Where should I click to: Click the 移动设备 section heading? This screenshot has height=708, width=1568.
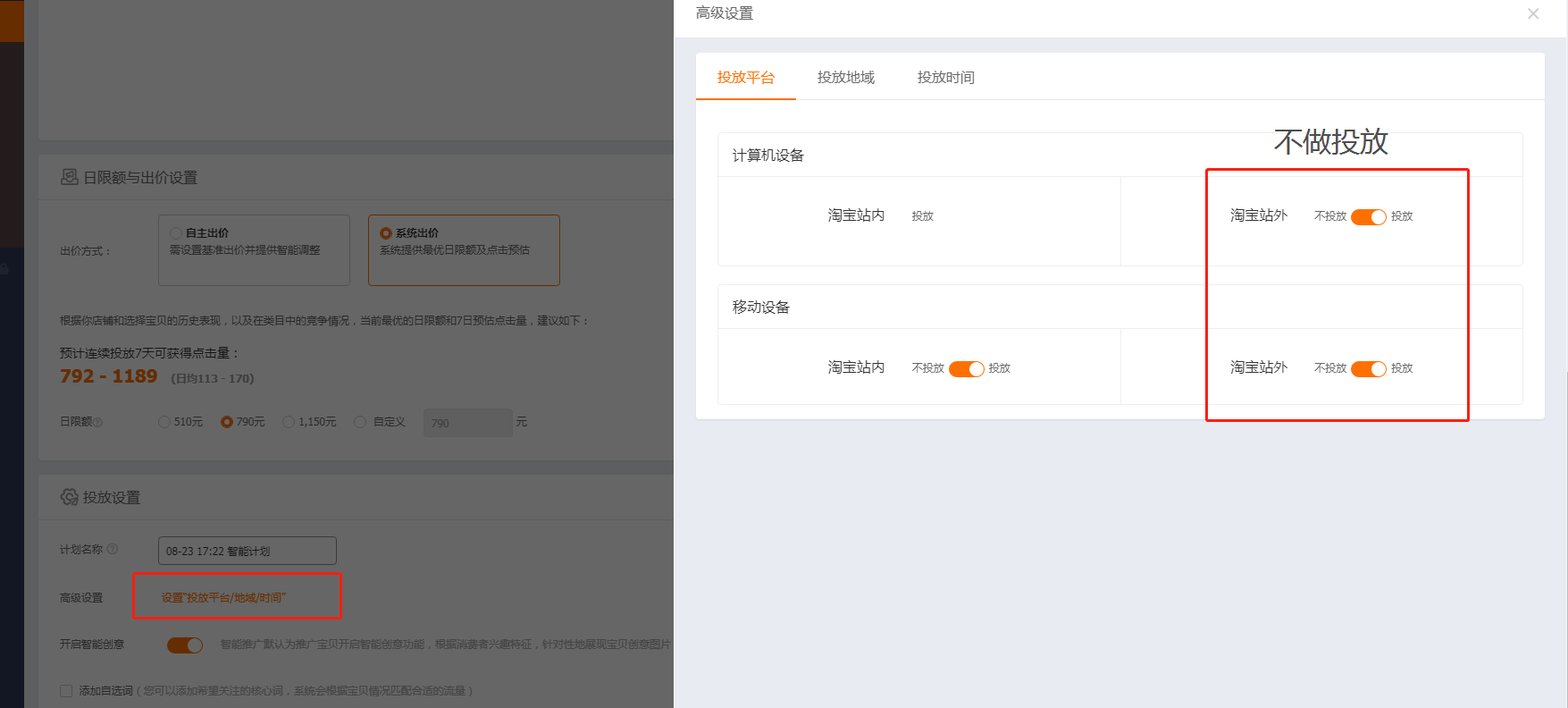pyautogui.click(x=761, y=308)
